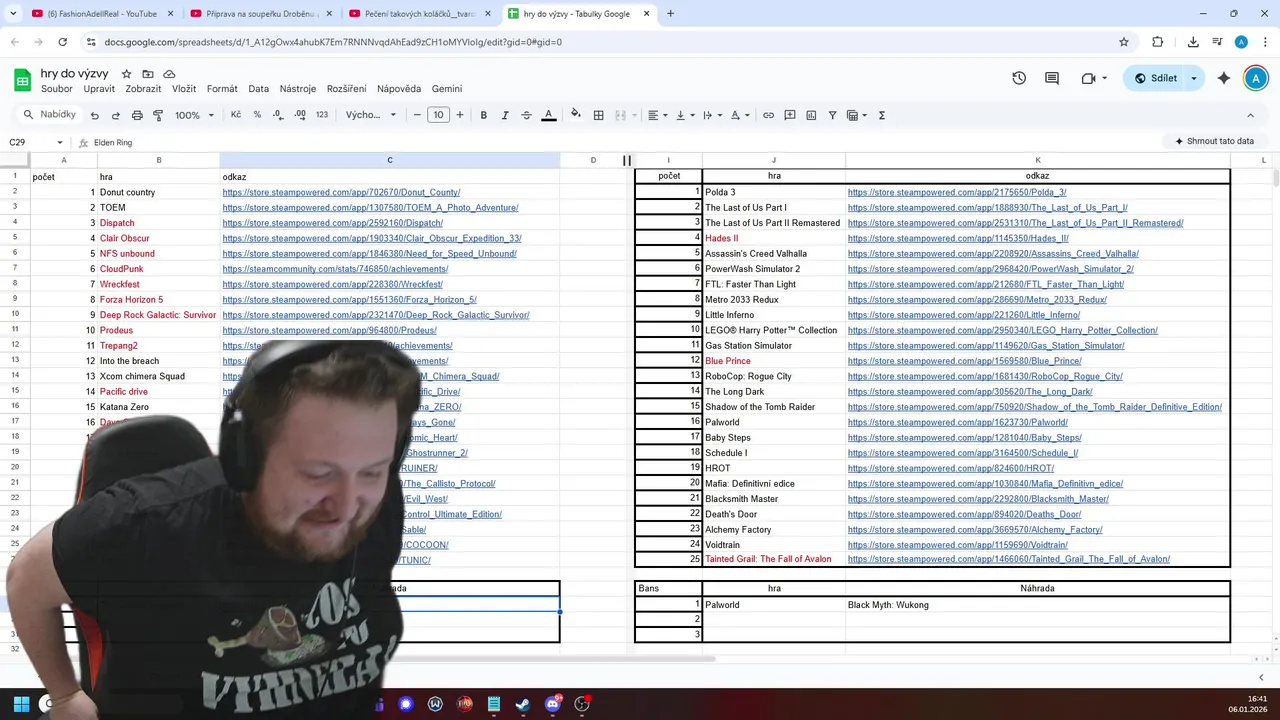Open Steam from the taskbar

523,704
